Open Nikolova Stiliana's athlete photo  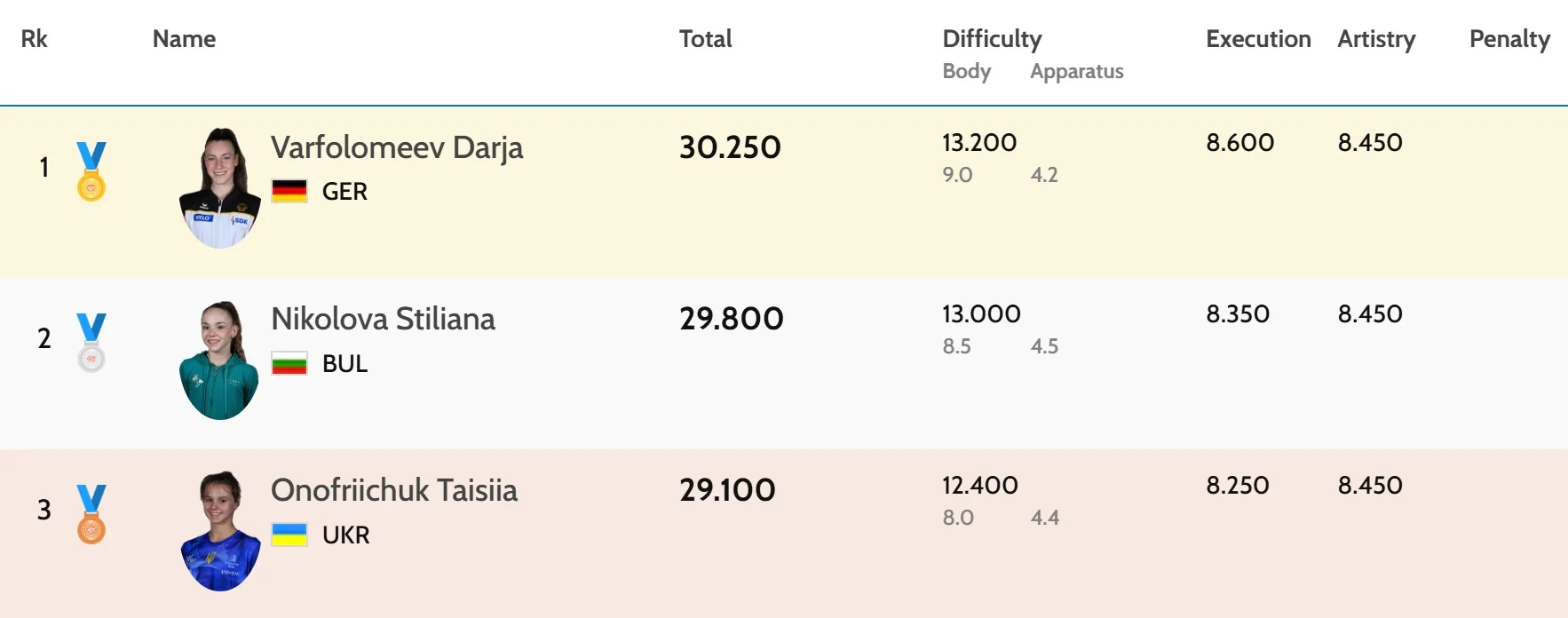(219, 360)
